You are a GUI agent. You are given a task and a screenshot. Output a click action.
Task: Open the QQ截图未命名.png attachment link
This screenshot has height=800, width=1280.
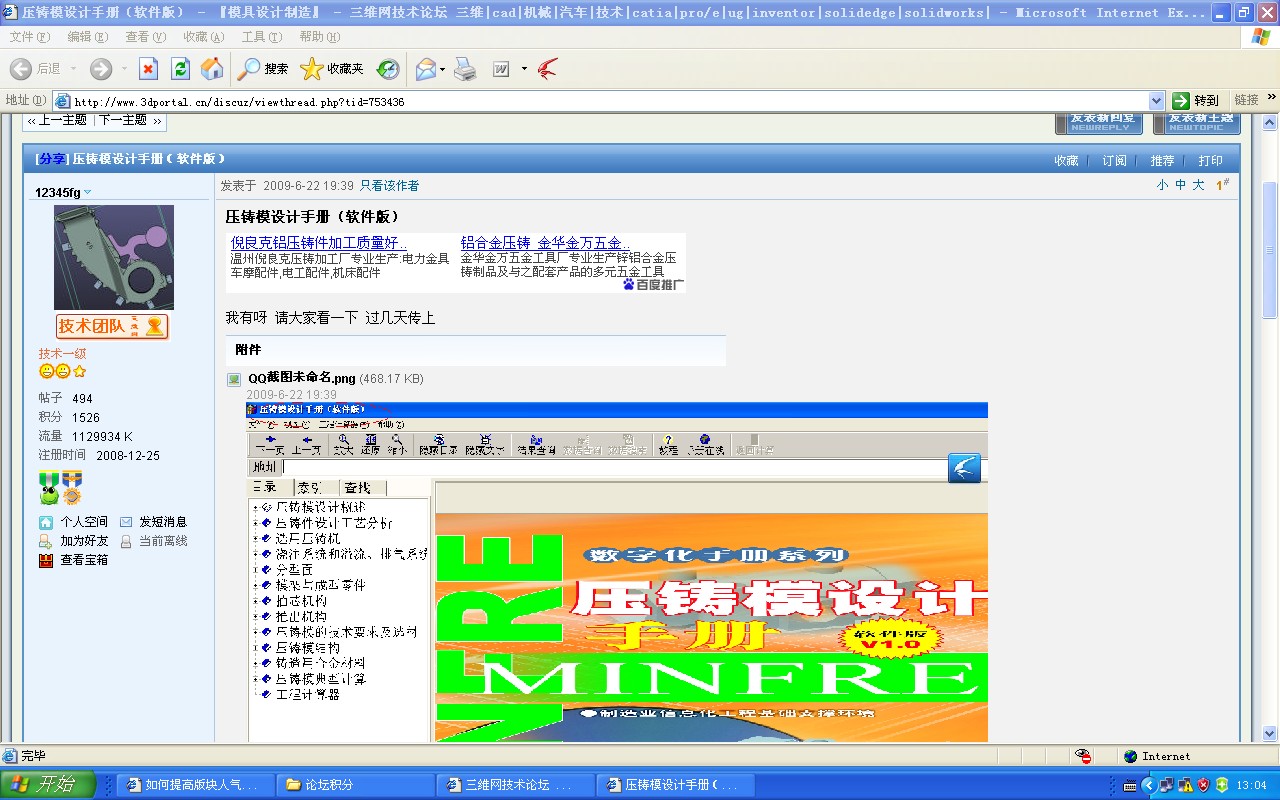[x=302, y=379]
